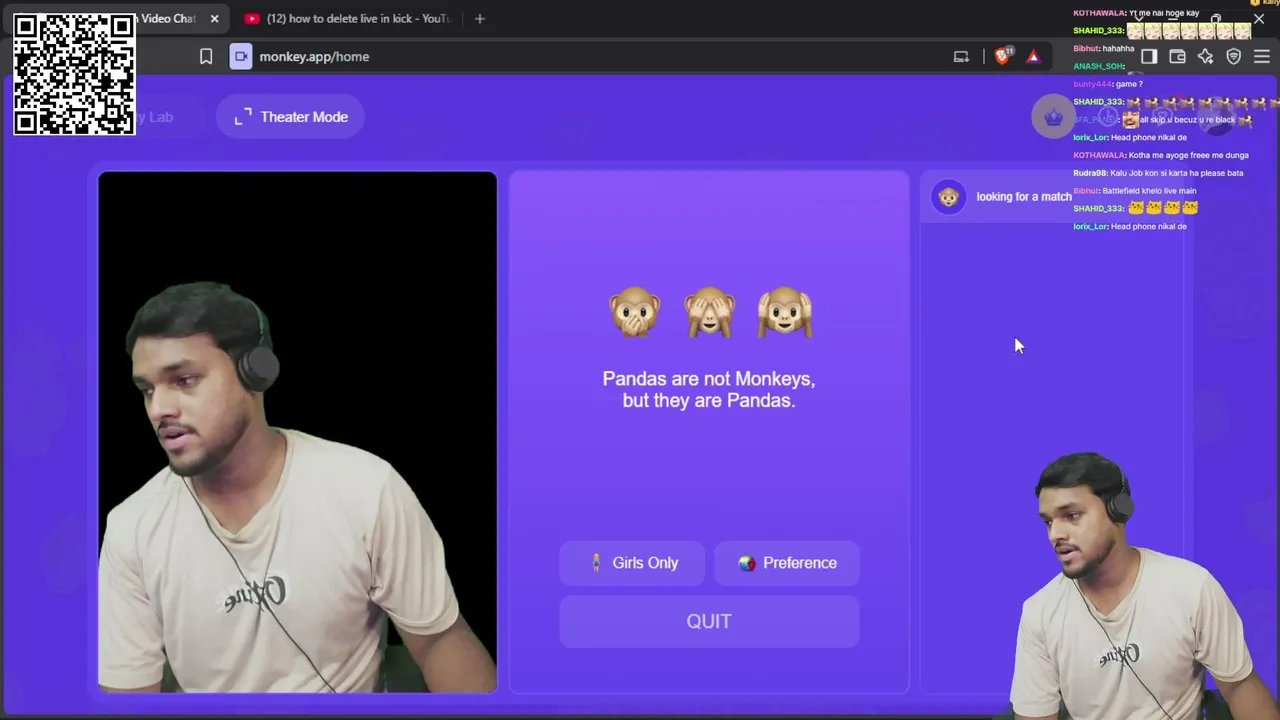Screen dimensions: 1280x720
Task: Click the monkey avatar beside 'looking for a match'
Action: point(949,197)
